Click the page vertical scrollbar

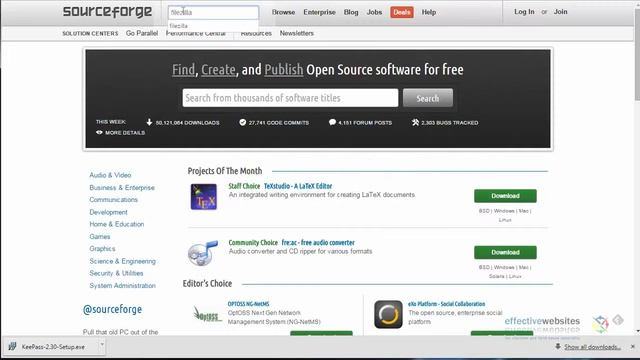point(637,53)
